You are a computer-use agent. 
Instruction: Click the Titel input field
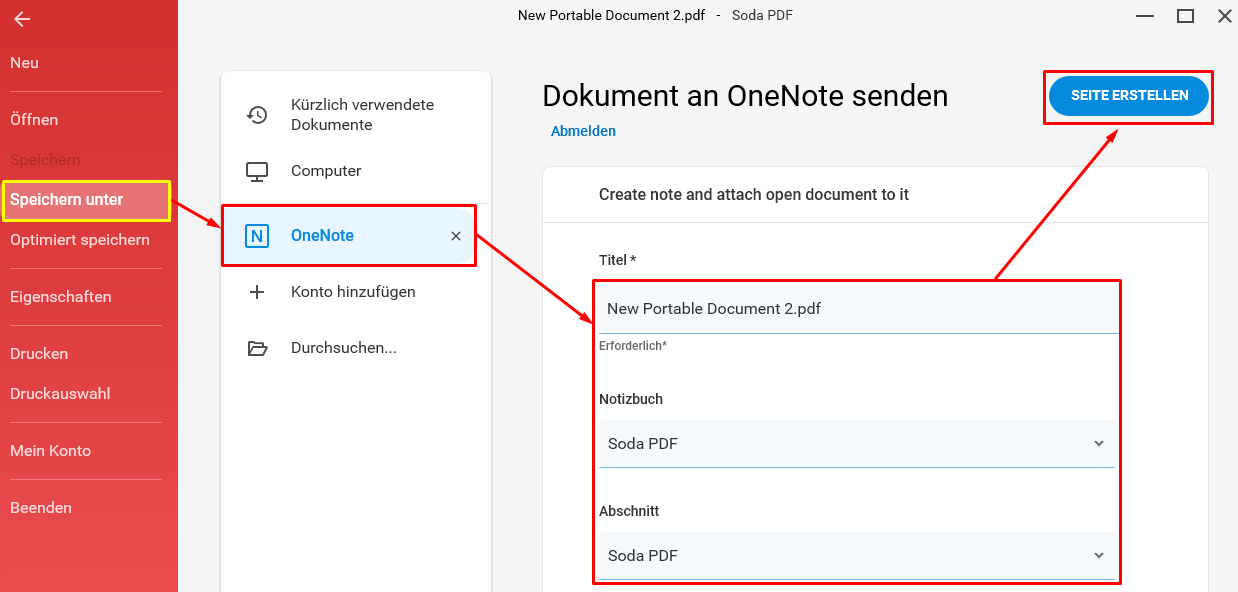(x=857, y=309)
